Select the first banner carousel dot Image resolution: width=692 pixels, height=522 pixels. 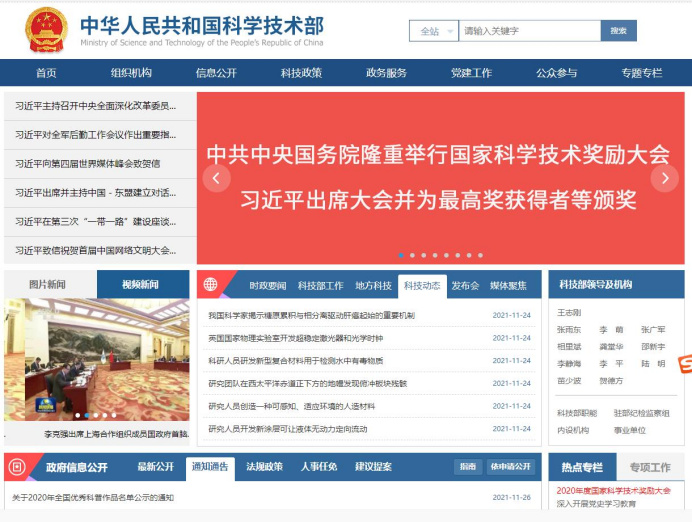[x=401, y=255]
